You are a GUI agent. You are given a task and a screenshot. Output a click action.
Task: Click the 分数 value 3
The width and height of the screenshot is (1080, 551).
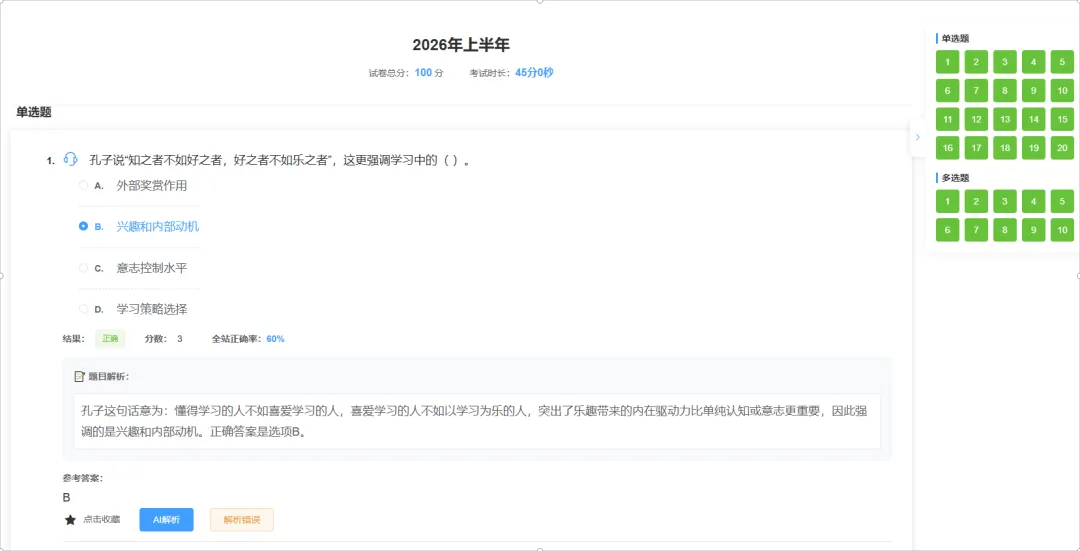click(180, 339)
